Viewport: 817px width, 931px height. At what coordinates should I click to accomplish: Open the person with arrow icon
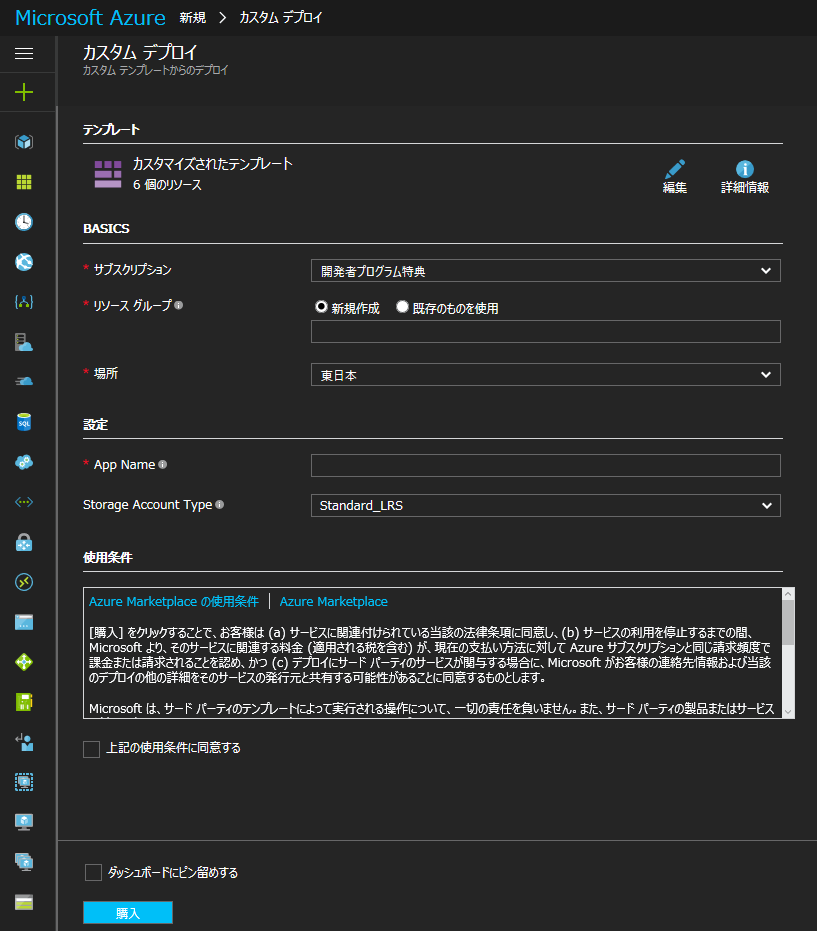[24, 742]
